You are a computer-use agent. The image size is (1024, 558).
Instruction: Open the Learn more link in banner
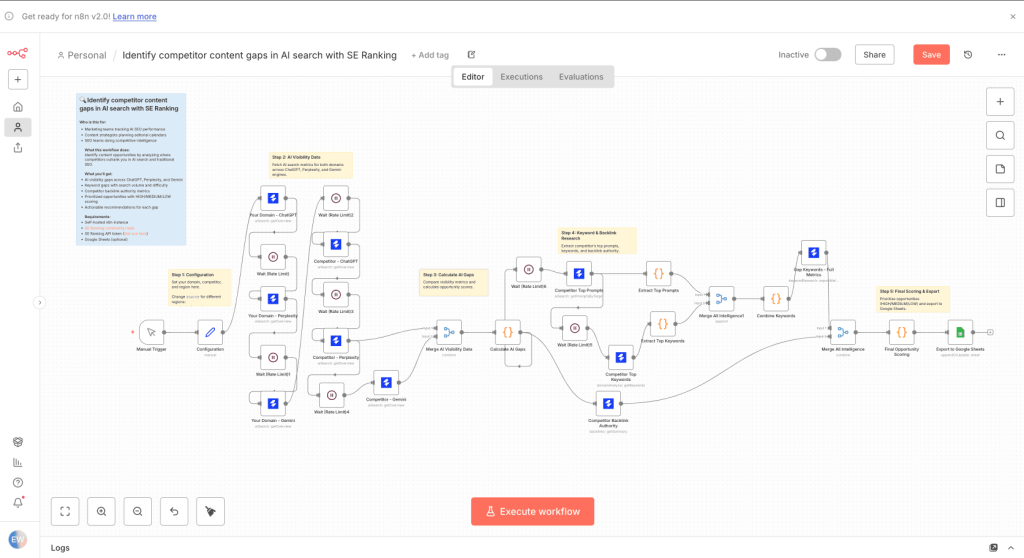135,16
